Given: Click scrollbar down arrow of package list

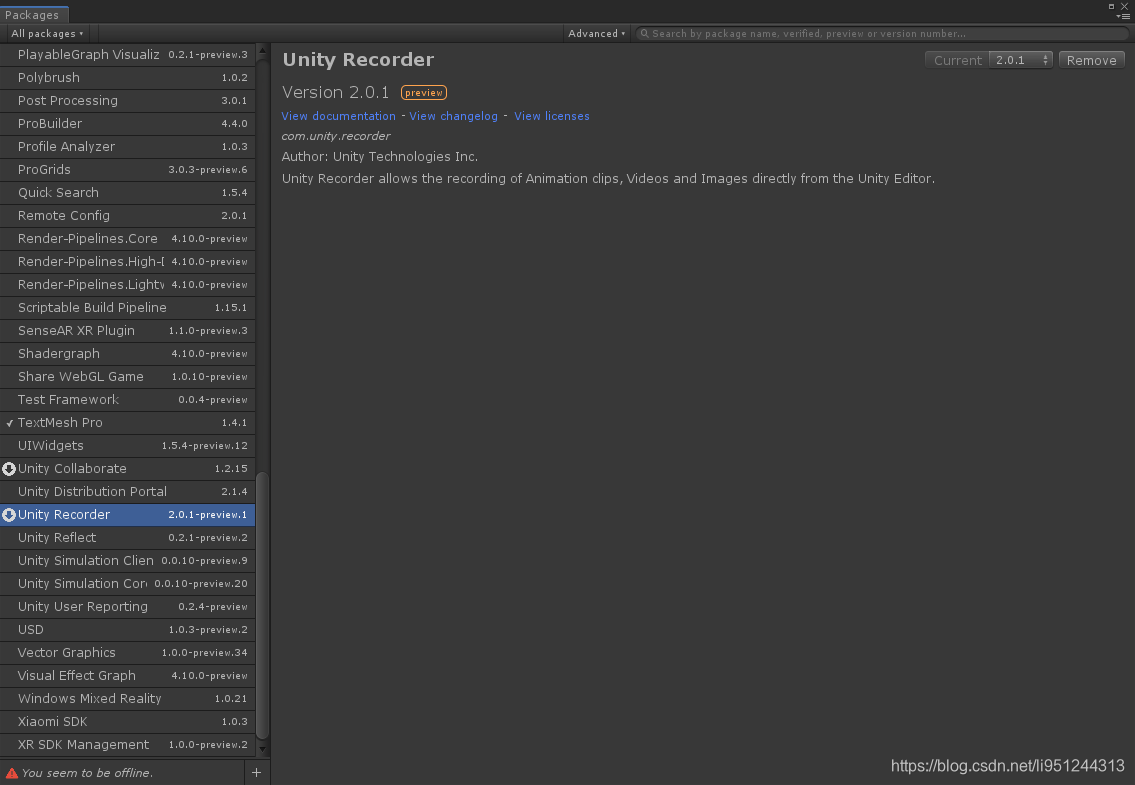Looking at the screenshot, I should [262, 750].
